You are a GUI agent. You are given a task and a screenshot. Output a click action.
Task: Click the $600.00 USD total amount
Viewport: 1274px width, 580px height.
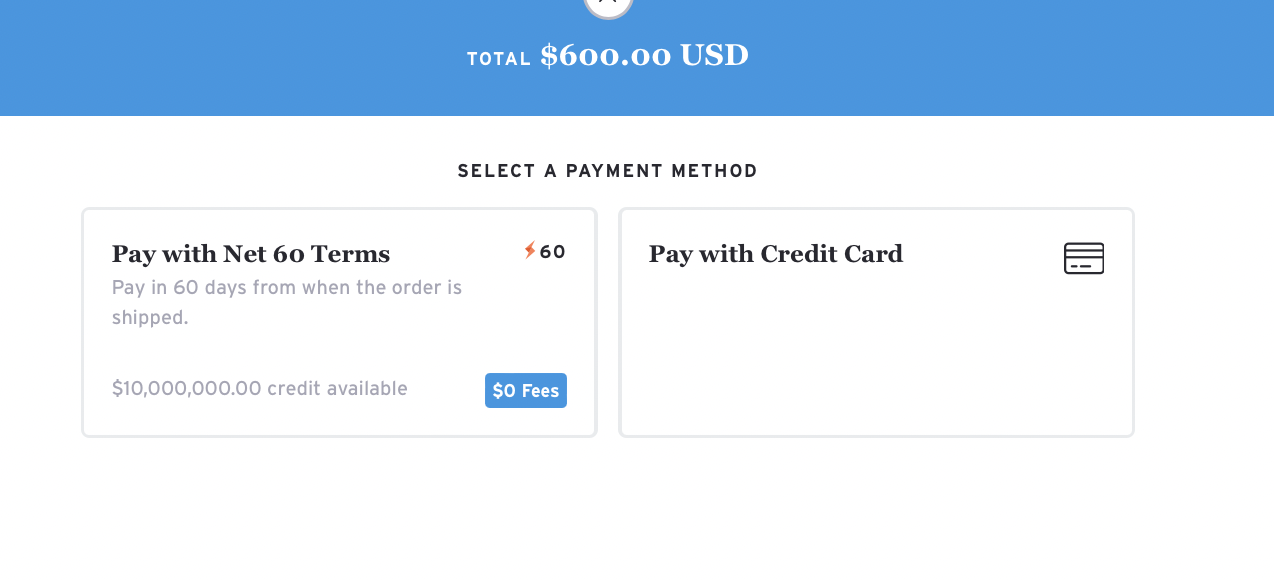pos(645,55)
